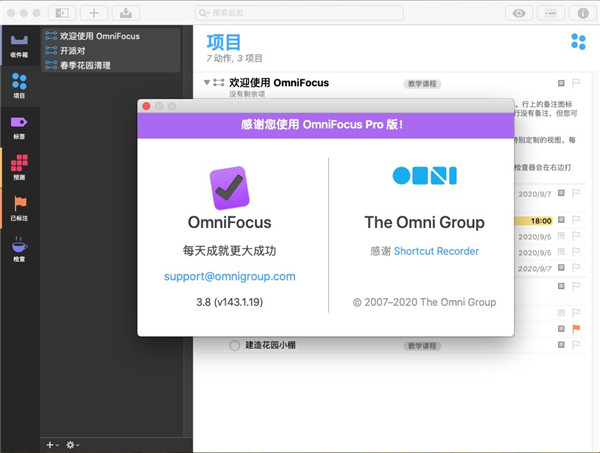Open the note icon on 欢迎使用 OmniFocus row

click(561, 83)
